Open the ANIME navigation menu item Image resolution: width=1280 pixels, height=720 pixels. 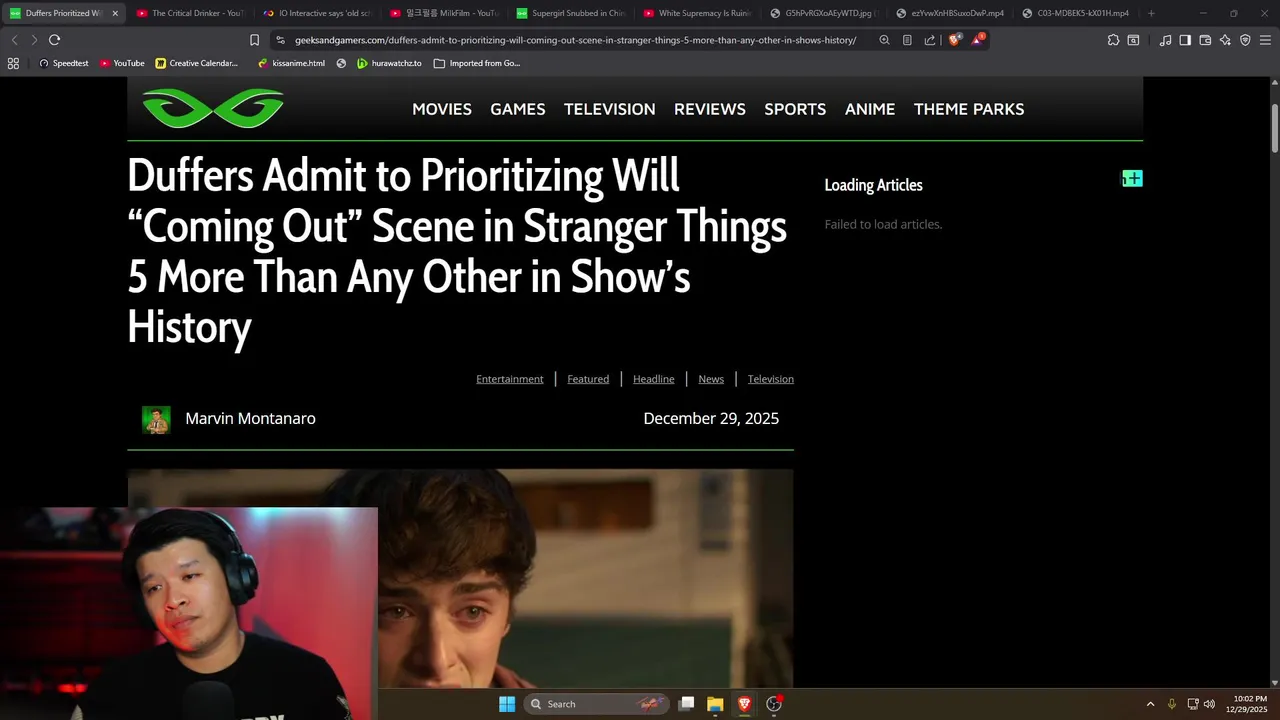click(x=870, y=109)
